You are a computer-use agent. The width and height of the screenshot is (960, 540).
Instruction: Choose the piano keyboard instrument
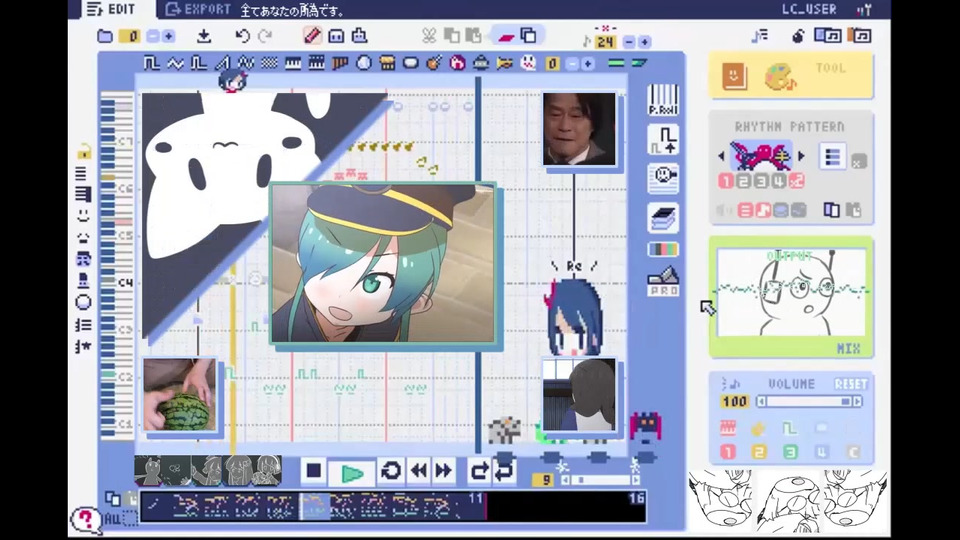point(293,63)
